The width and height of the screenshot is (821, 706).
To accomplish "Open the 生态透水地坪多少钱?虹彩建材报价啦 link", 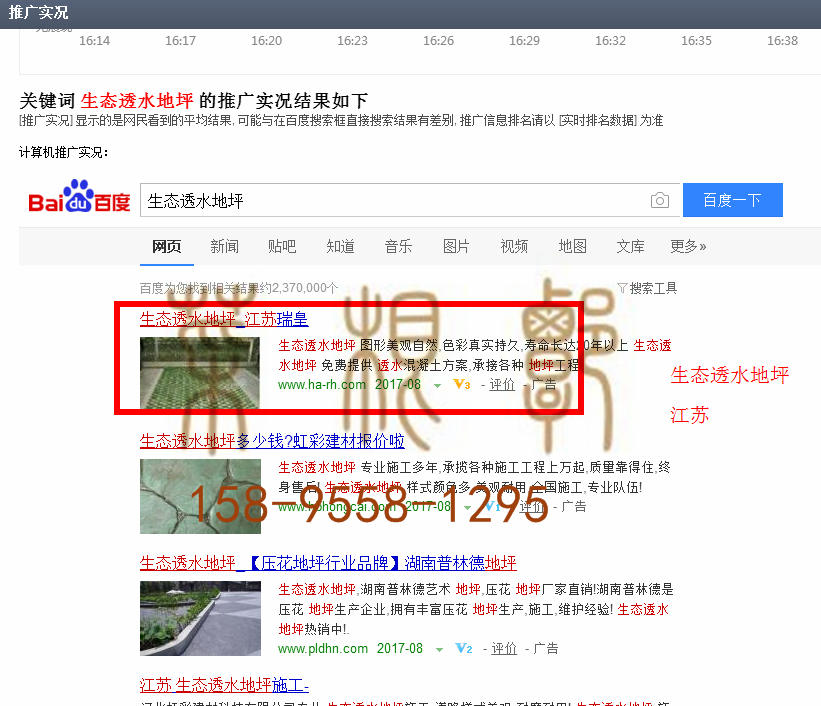I will pos(272,441).
